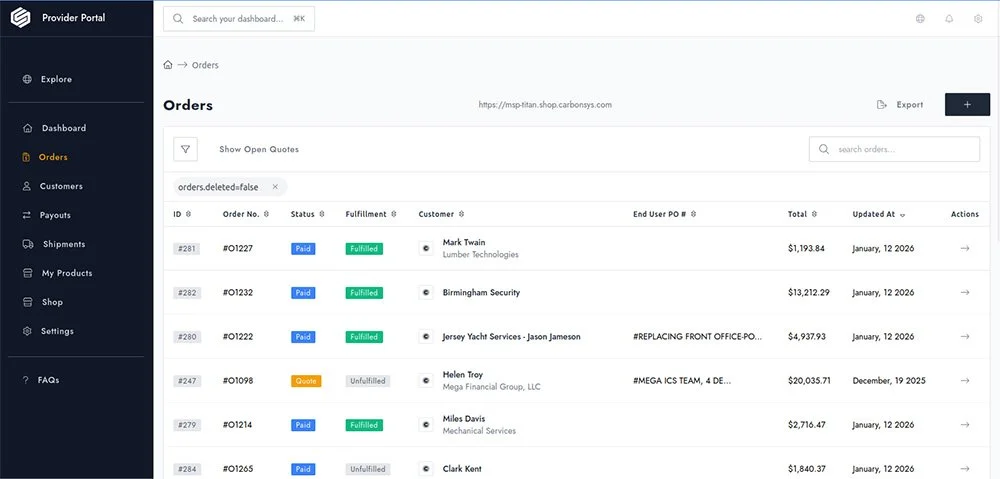
Task: Click ID badge #281
Action: pyautogui.click(x=186, y=249)
